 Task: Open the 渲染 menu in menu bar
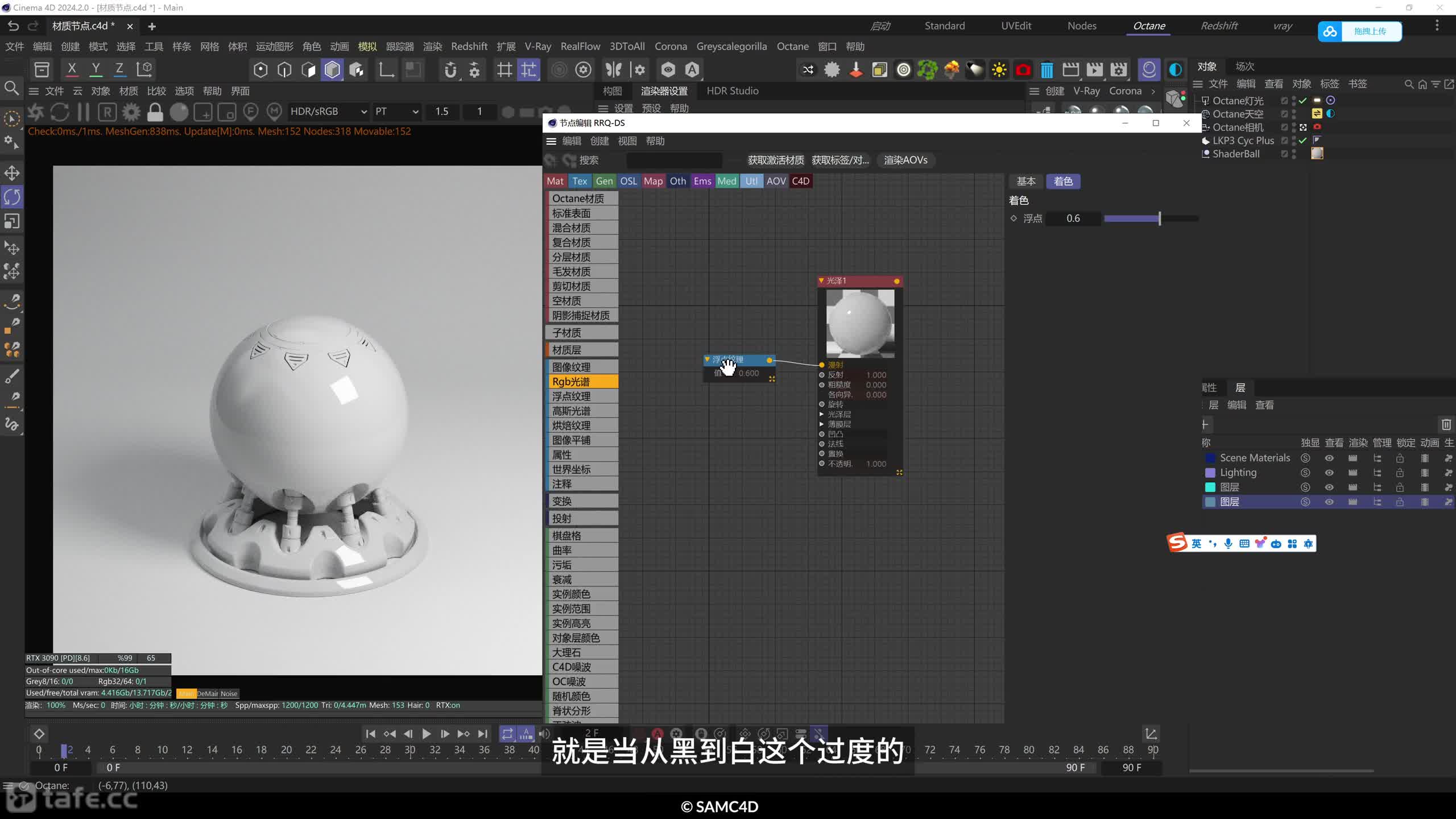point(432,47)
